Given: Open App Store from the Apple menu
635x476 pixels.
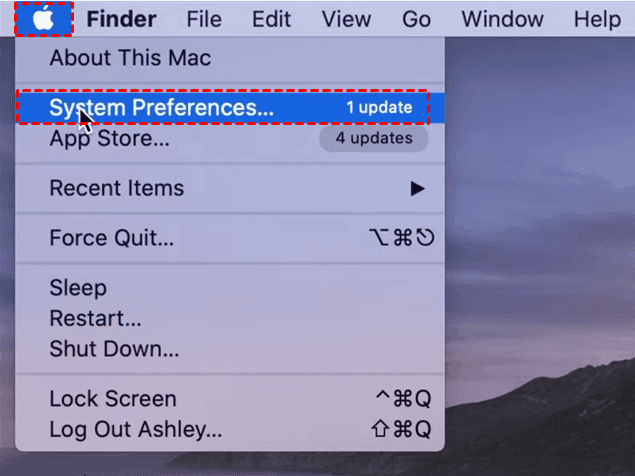Looking at the screenshot, I should coord(109,138).
